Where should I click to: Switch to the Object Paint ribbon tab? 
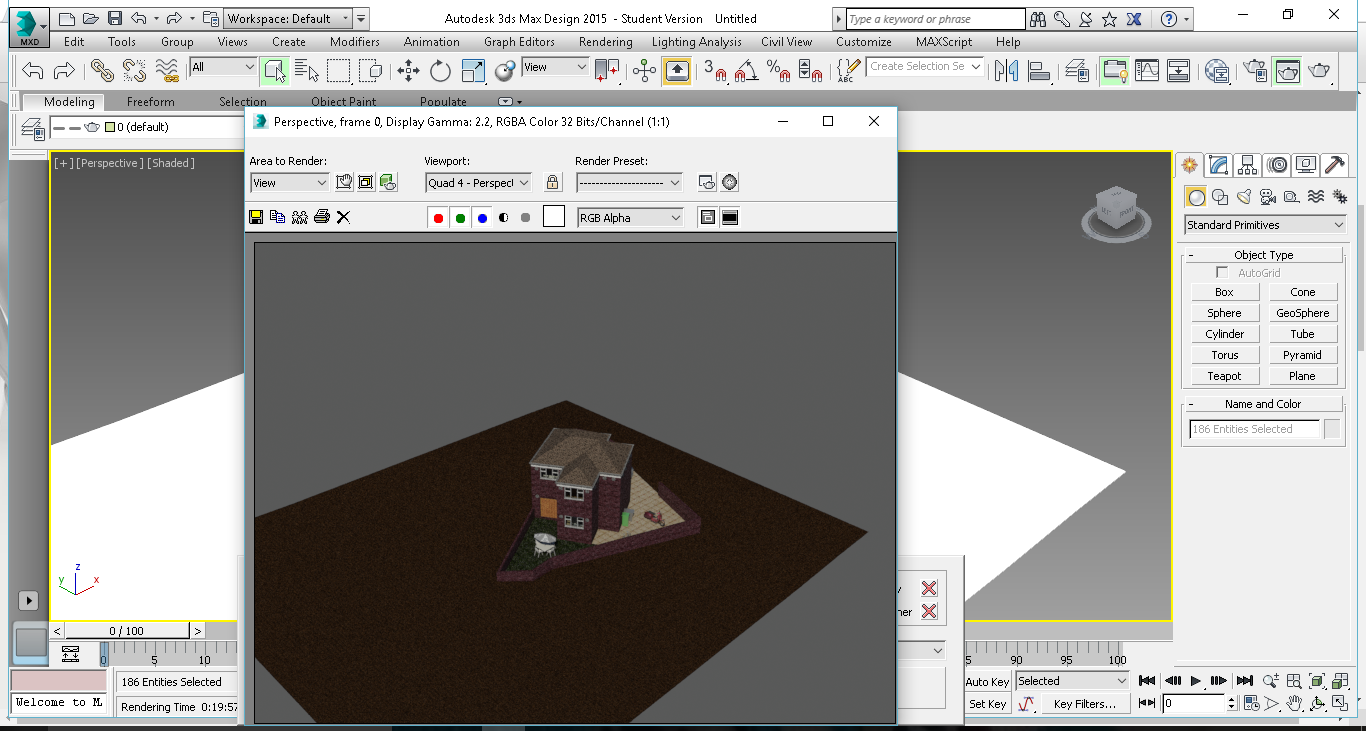(x=344, y=102)
